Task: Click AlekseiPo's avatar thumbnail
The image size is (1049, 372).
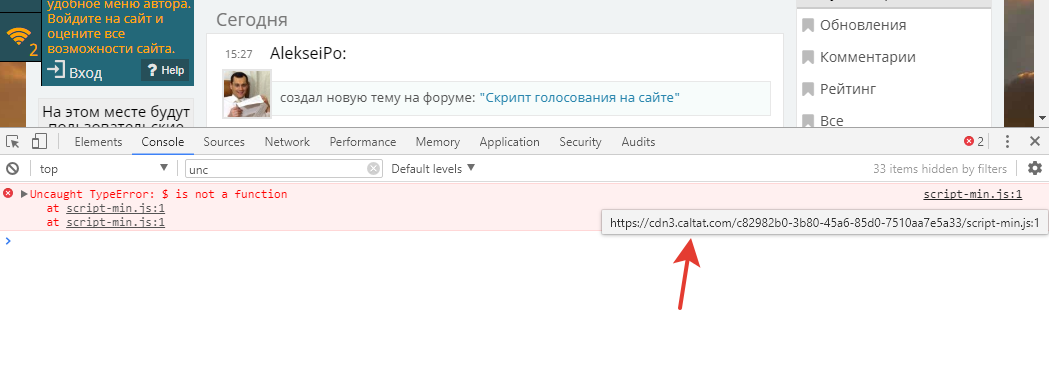Action: (247, 93)
